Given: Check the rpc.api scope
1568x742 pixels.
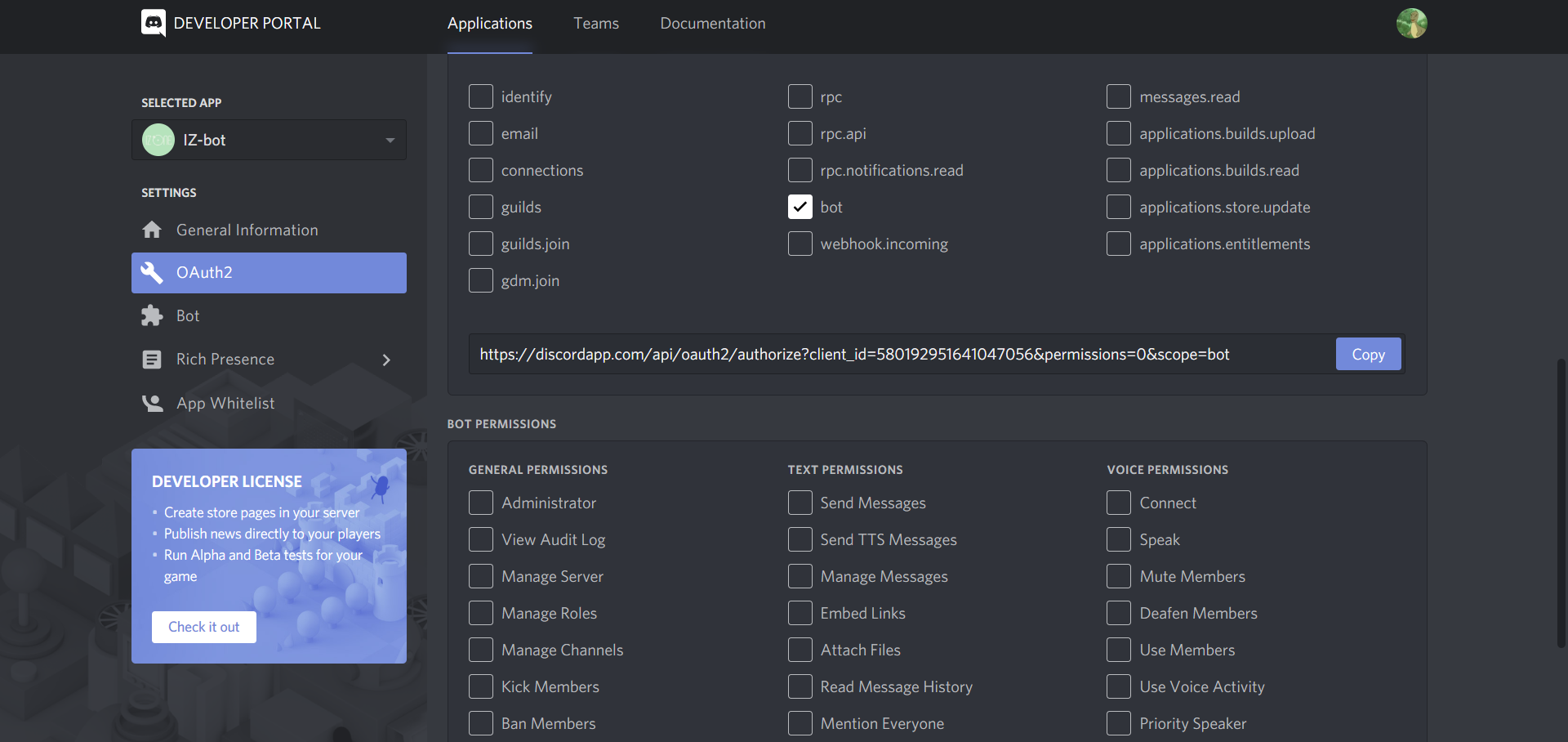Looking at the screenshot, I should 800,133.
